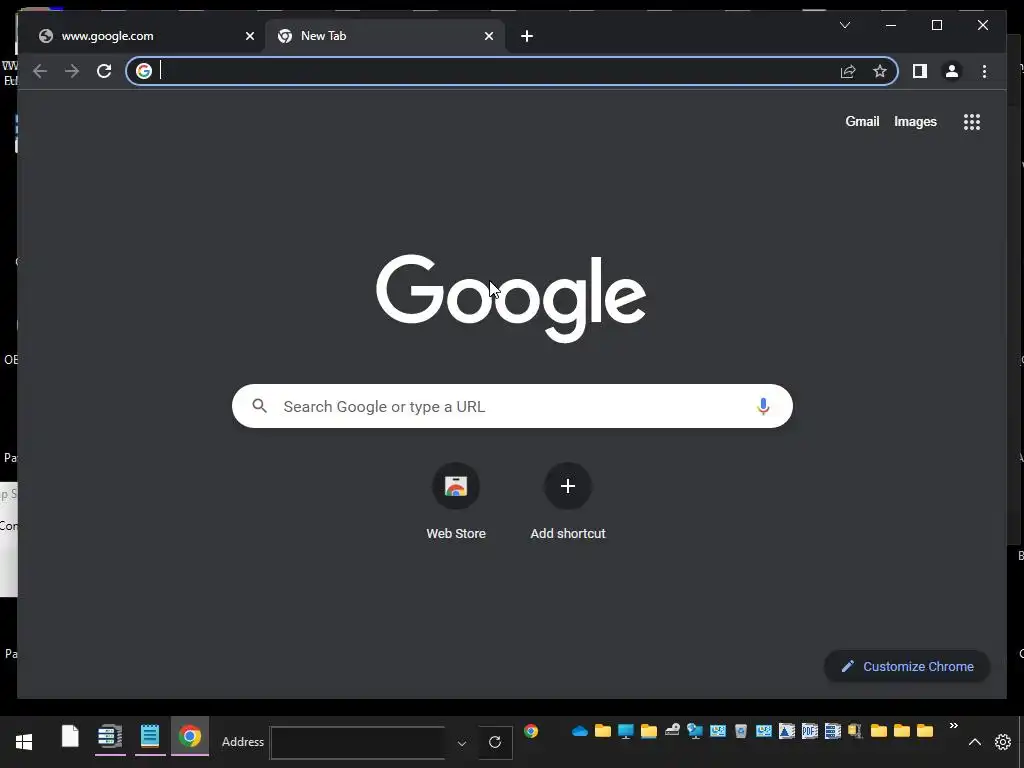Open a new tab with plus button
The image size is (1024, 768).
527,36
